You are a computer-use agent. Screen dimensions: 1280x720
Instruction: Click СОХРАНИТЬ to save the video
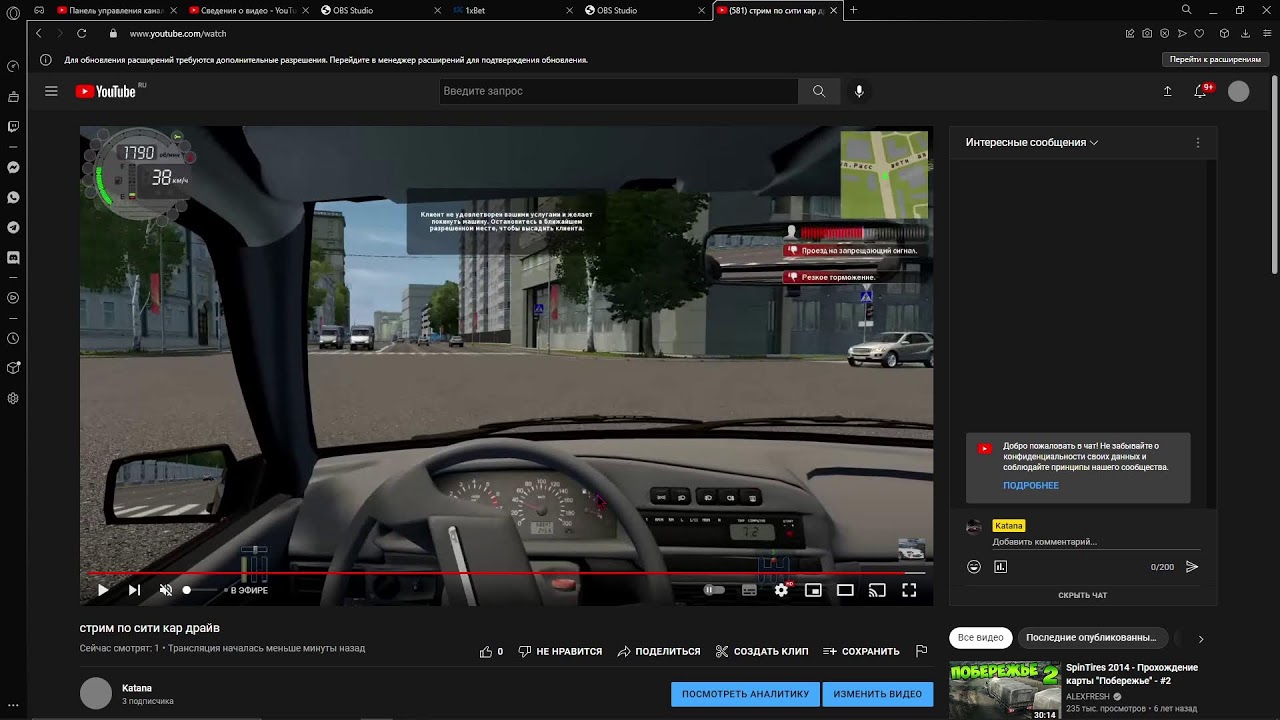pos(861,651)
